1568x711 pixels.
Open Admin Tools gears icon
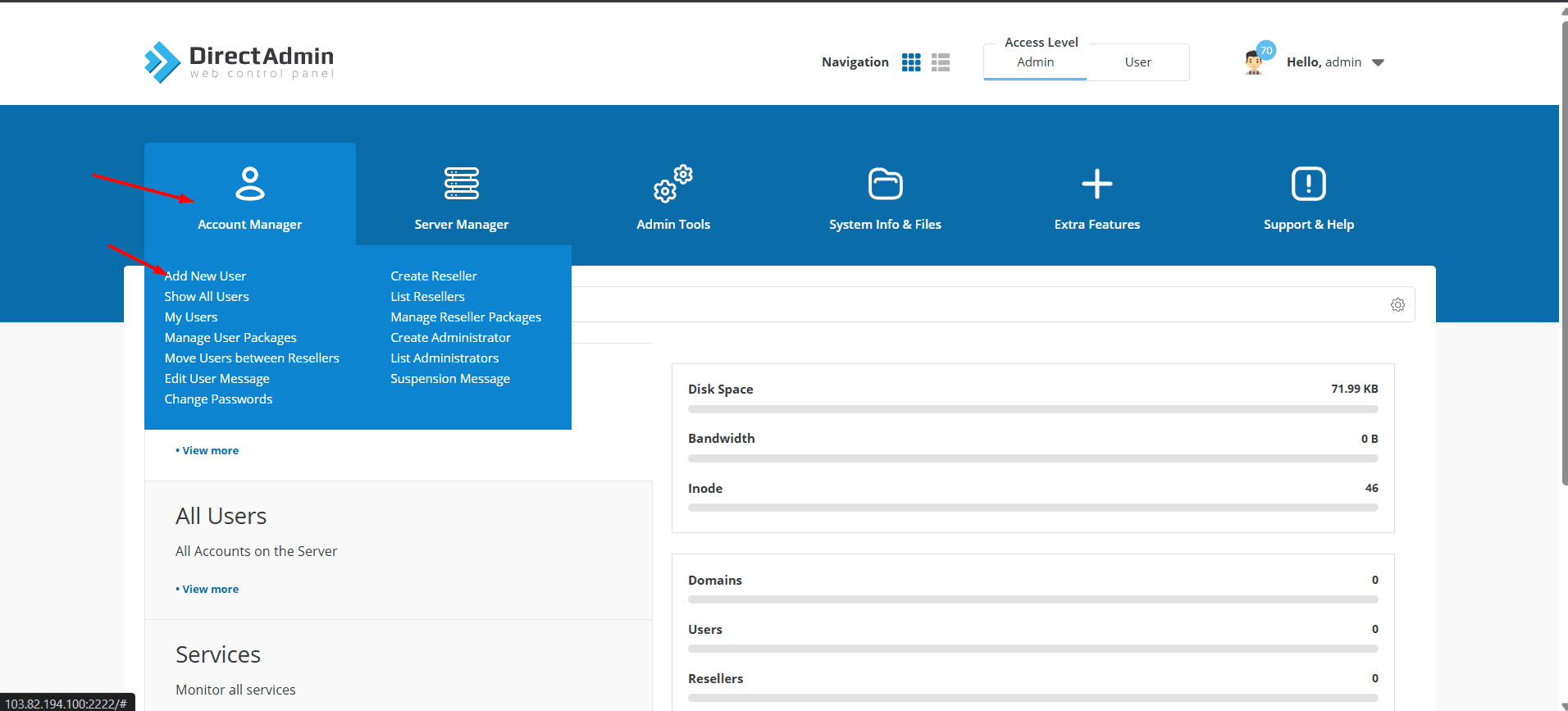click(x=672, y=184)
